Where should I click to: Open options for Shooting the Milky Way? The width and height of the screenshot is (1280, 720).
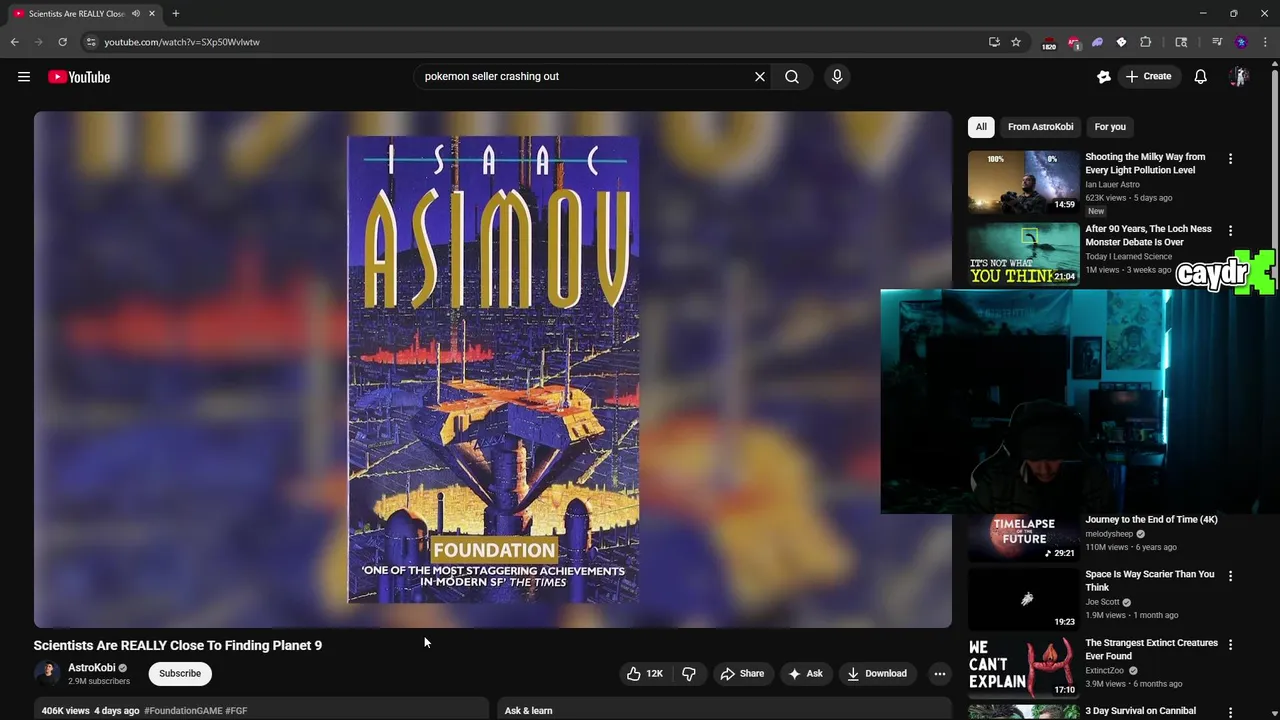(x=1230, y=158)
